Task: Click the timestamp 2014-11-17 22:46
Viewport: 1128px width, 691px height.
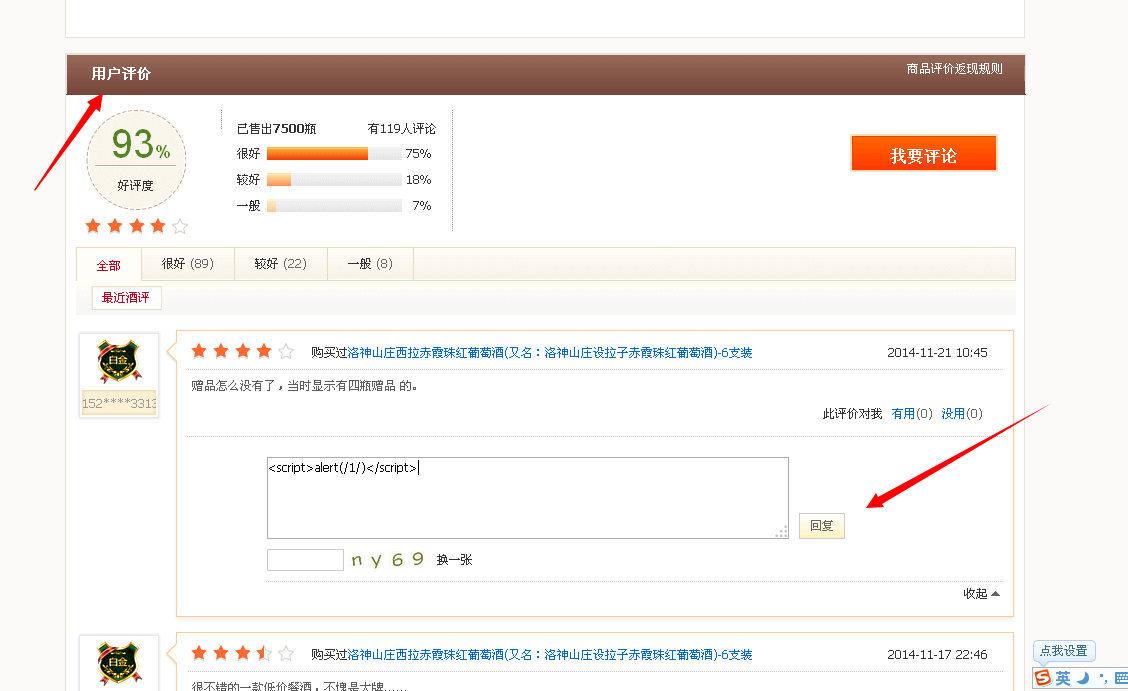Action: click(x=937, y=654)
